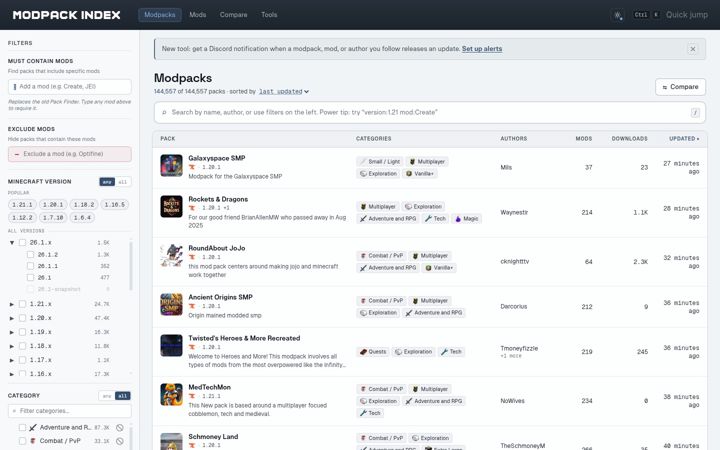Collapse the 26.1.x version group
The height and width of the screenshot is (450, 720).
point(12,242)
